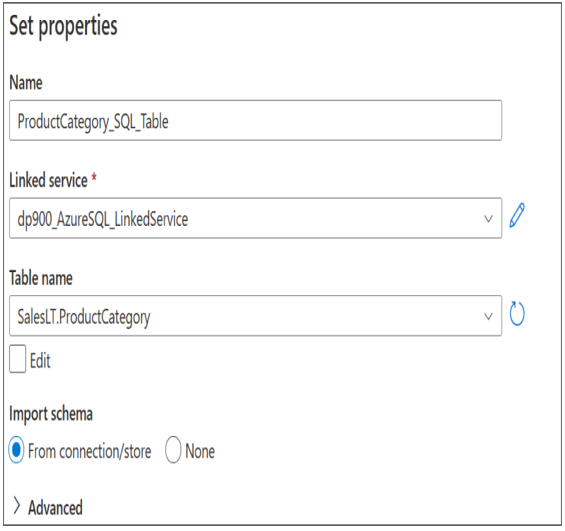Click the From connection/store label text

coord(90,451)
